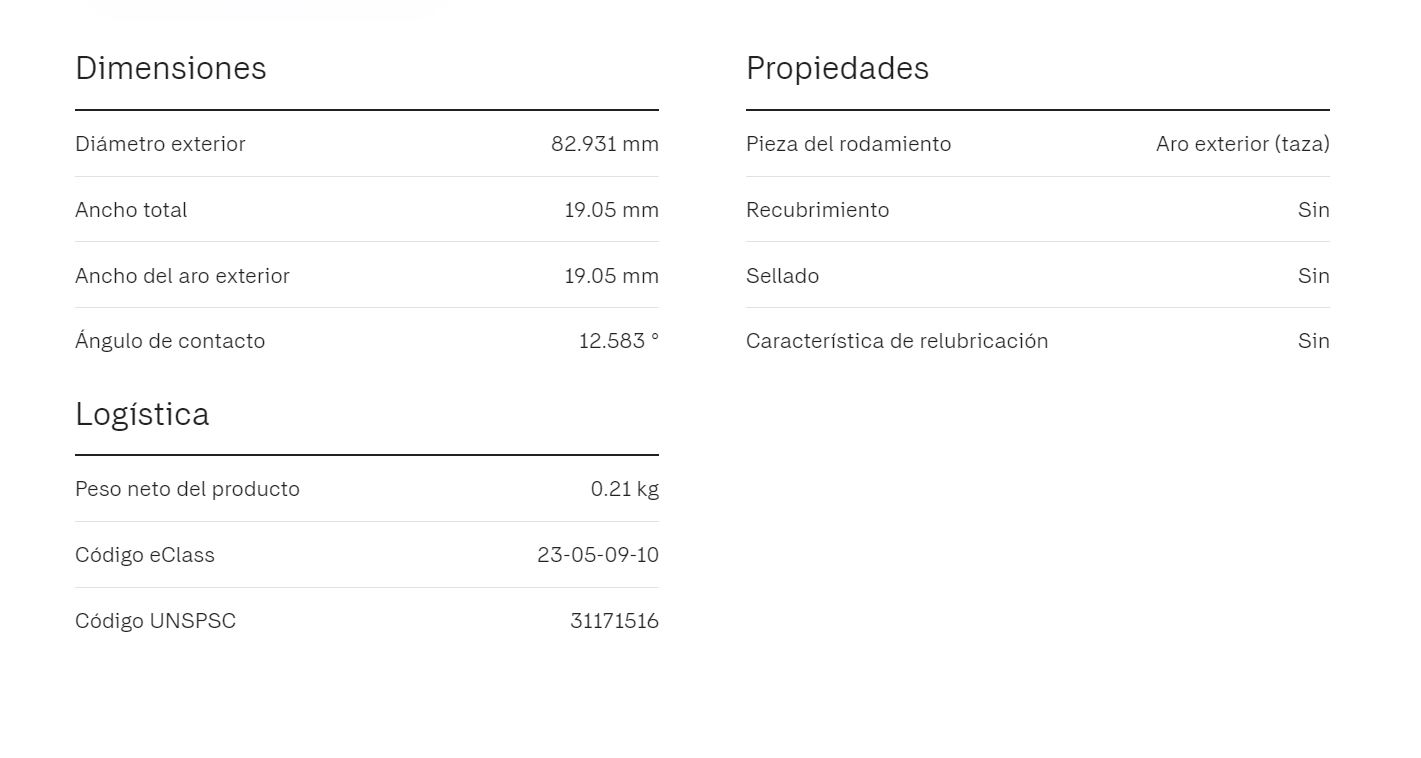The height and width of the screenshot is (758, 1421).
Task: Select the eClass code 23-05-09-10
Action: click(x=597, y=555)
